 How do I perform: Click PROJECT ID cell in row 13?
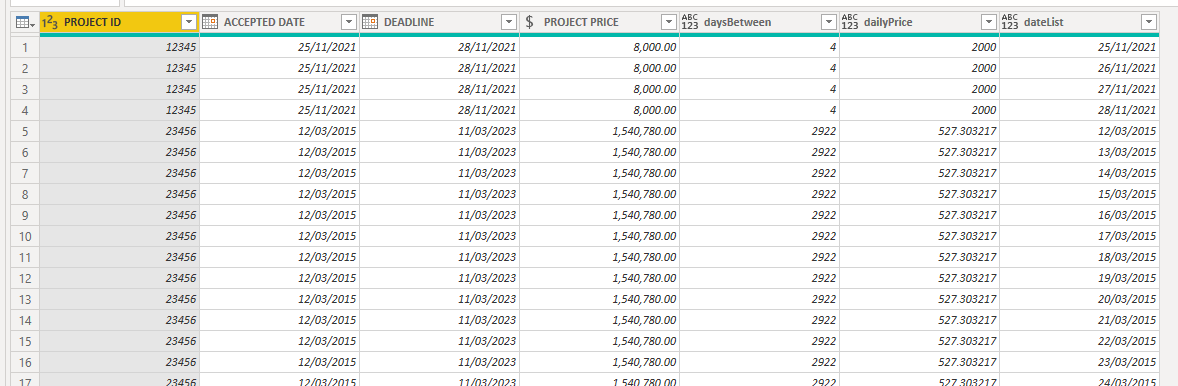point(119,300)
